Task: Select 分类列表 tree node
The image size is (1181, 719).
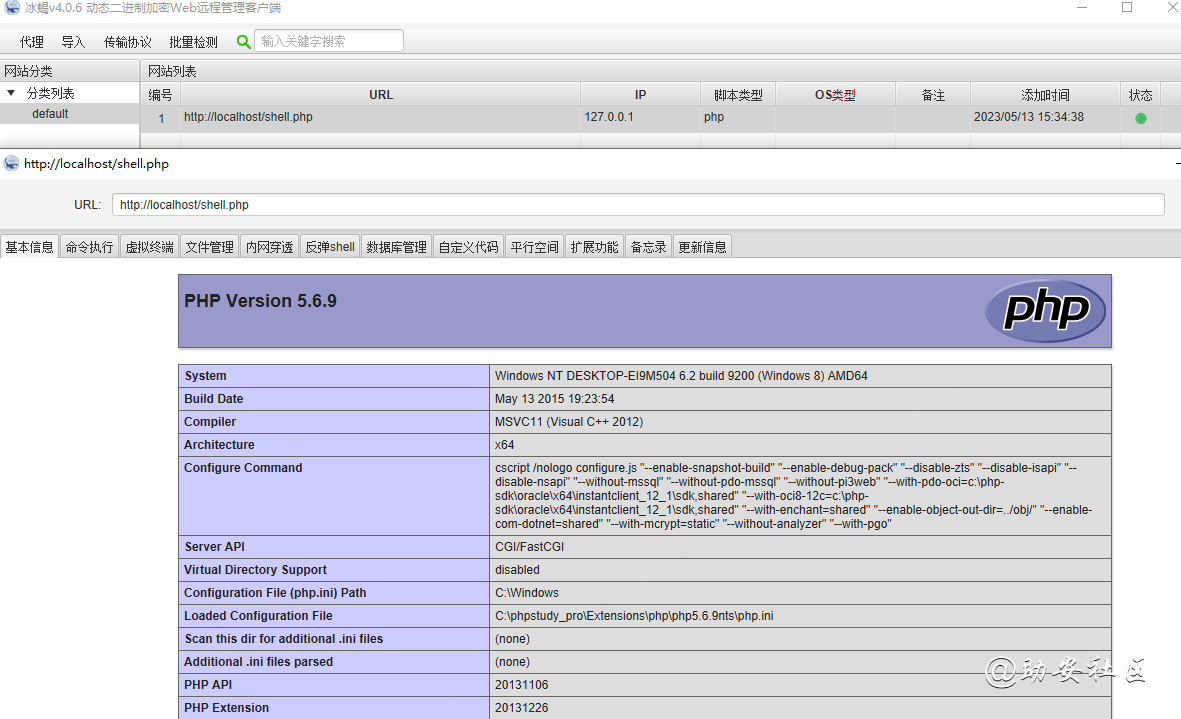Action: [50, 93]
